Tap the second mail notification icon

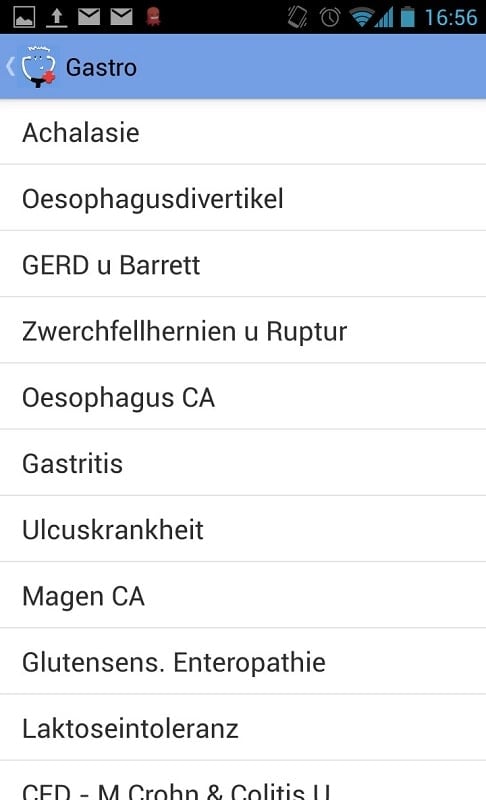tap(121, 17)
